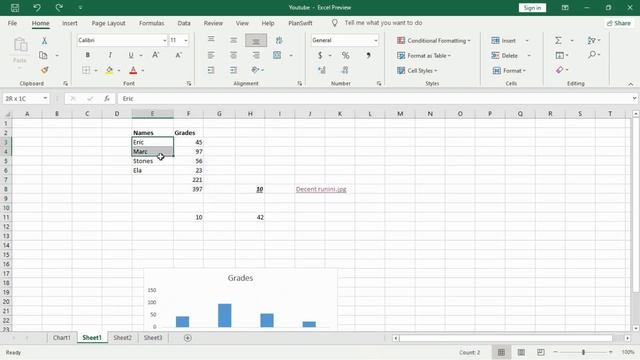The width and height of the screenshot is (640, 360).
Task: Open the File menu
Action: tap(12, 23)
